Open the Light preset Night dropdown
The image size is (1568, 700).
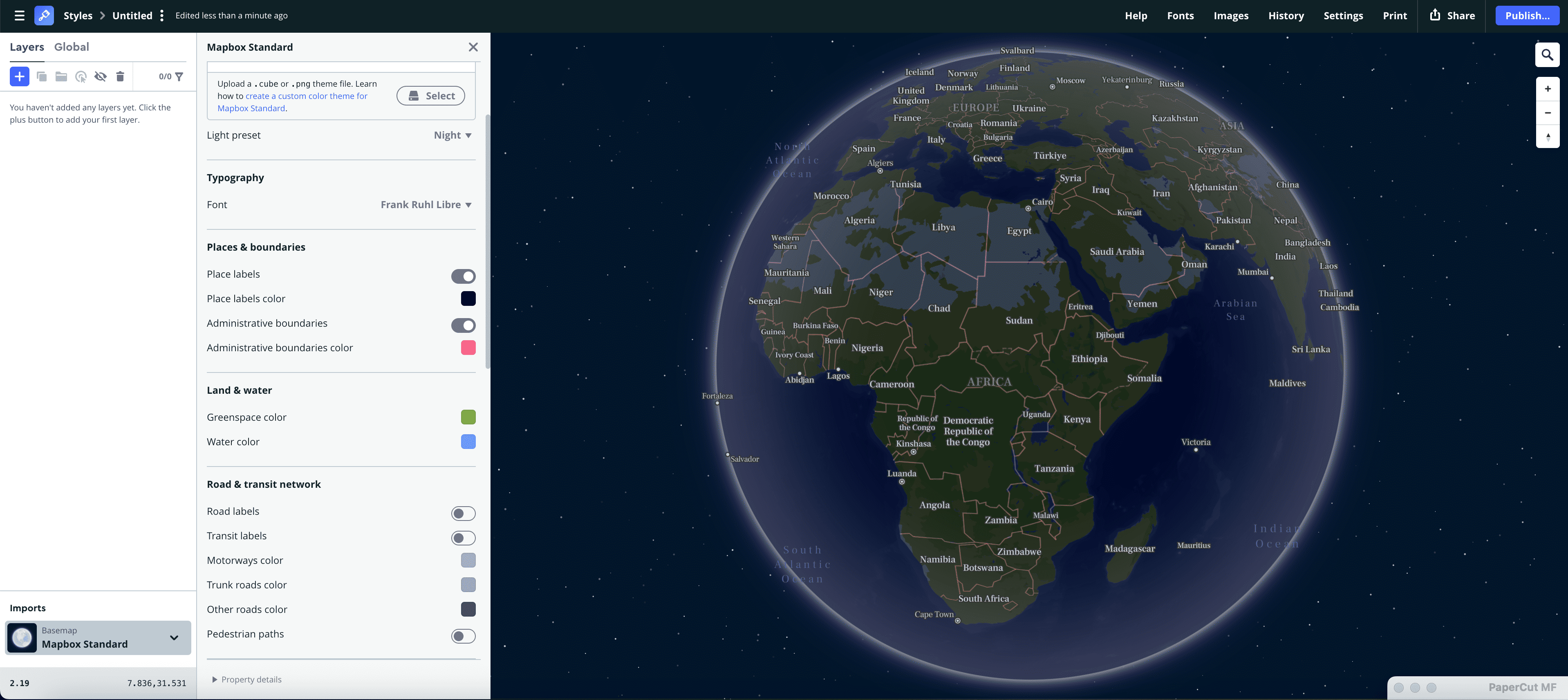click(x=452, y=135)
